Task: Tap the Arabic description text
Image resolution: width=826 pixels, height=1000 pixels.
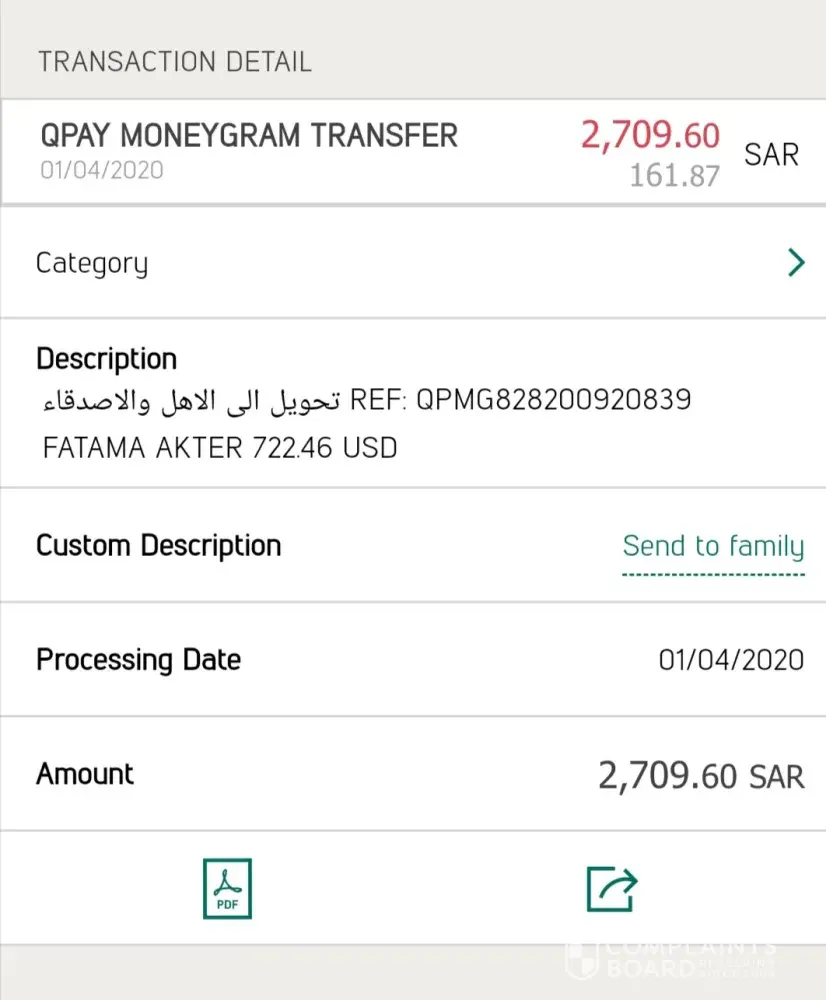Action: coord(191,400)
